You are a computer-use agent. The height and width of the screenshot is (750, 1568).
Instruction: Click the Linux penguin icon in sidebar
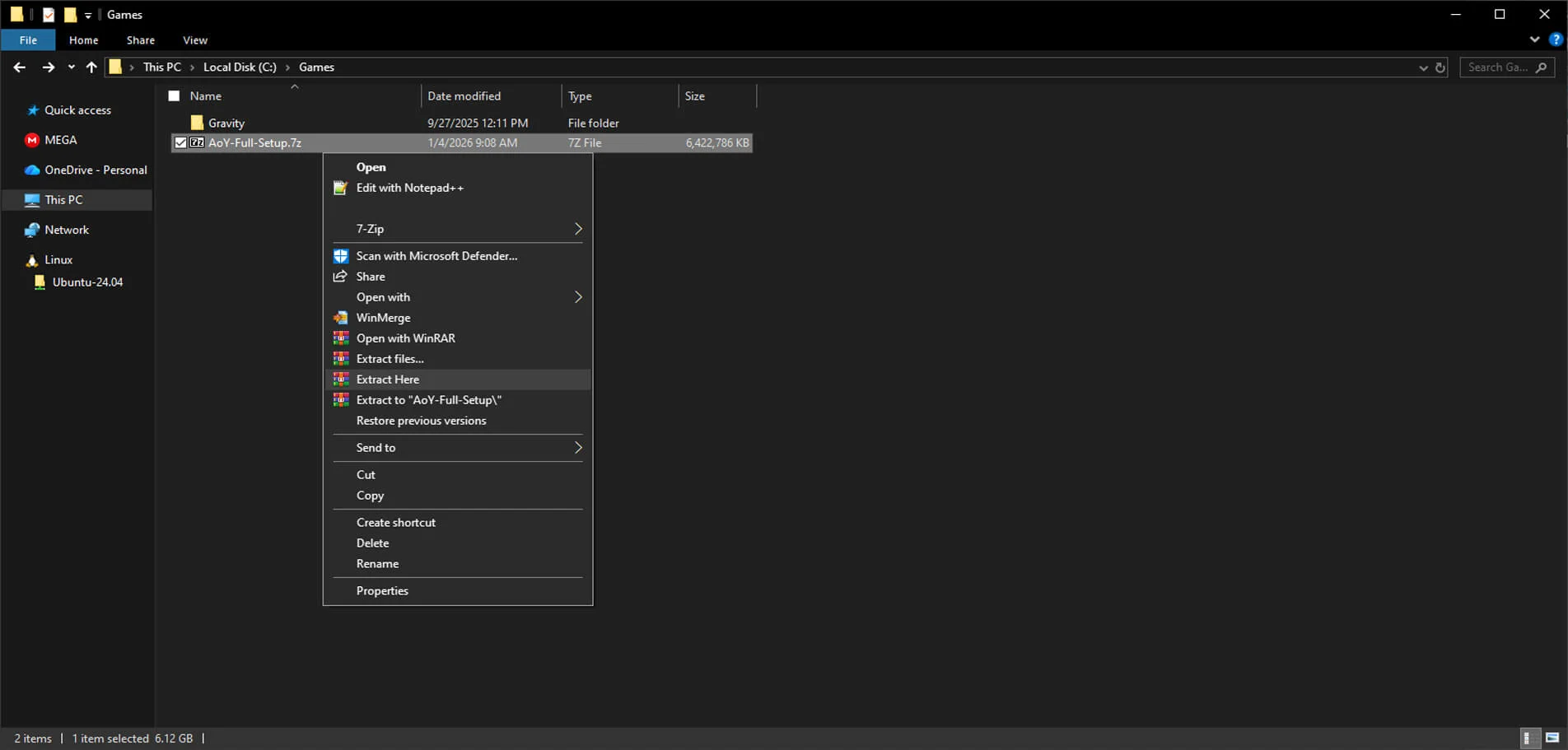[x=31, y=259]
